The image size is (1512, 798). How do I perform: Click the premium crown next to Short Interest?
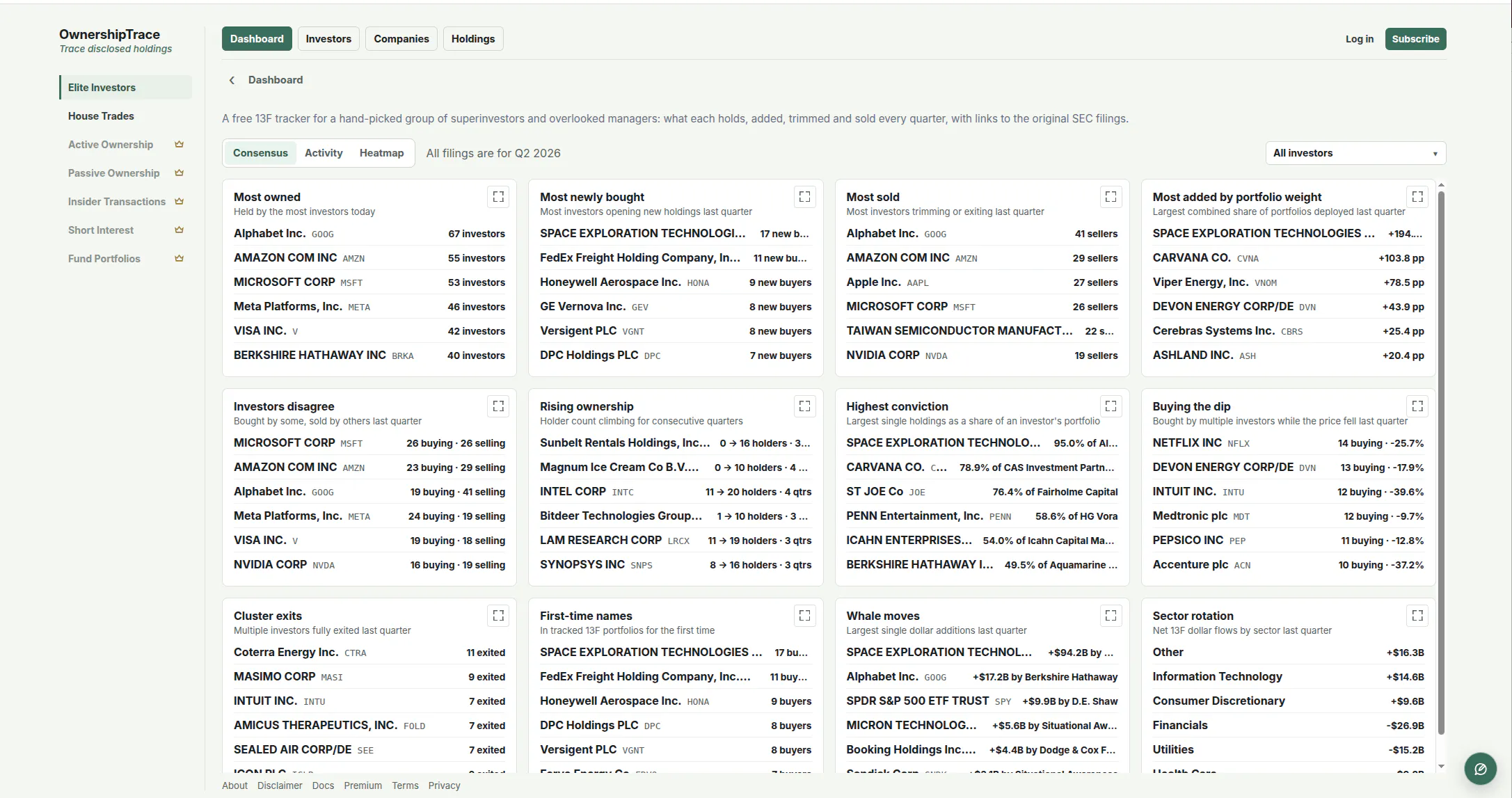pyautogui.click(x=179, y=230)
